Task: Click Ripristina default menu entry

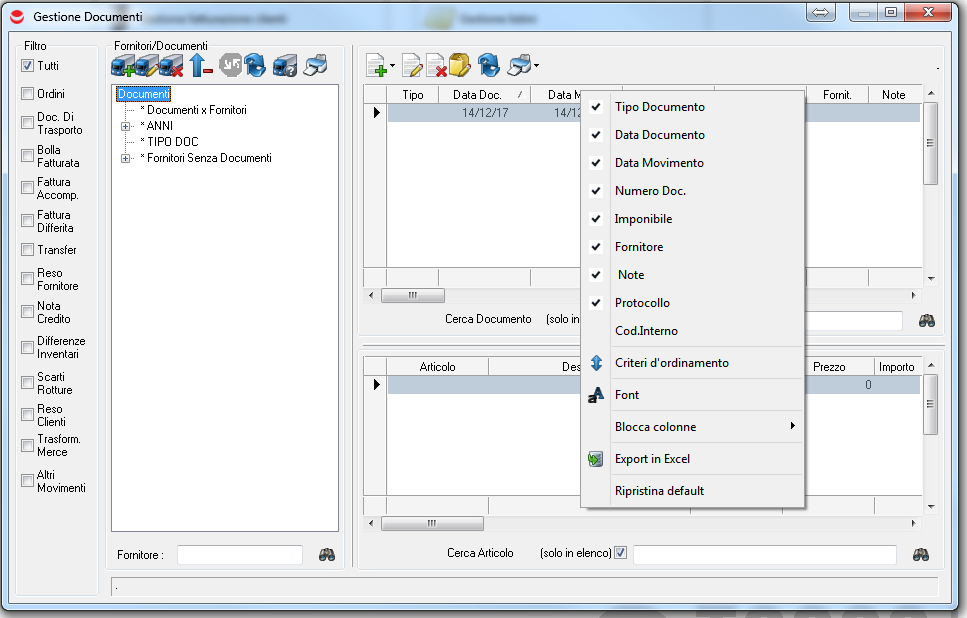Action: point(659,491)
